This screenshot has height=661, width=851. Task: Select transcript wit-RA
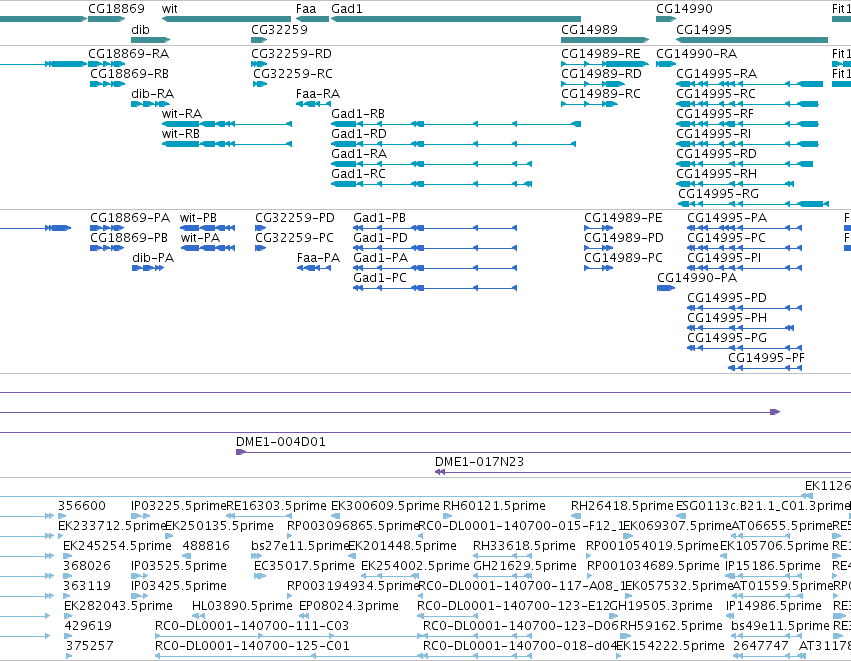[227, 124]
